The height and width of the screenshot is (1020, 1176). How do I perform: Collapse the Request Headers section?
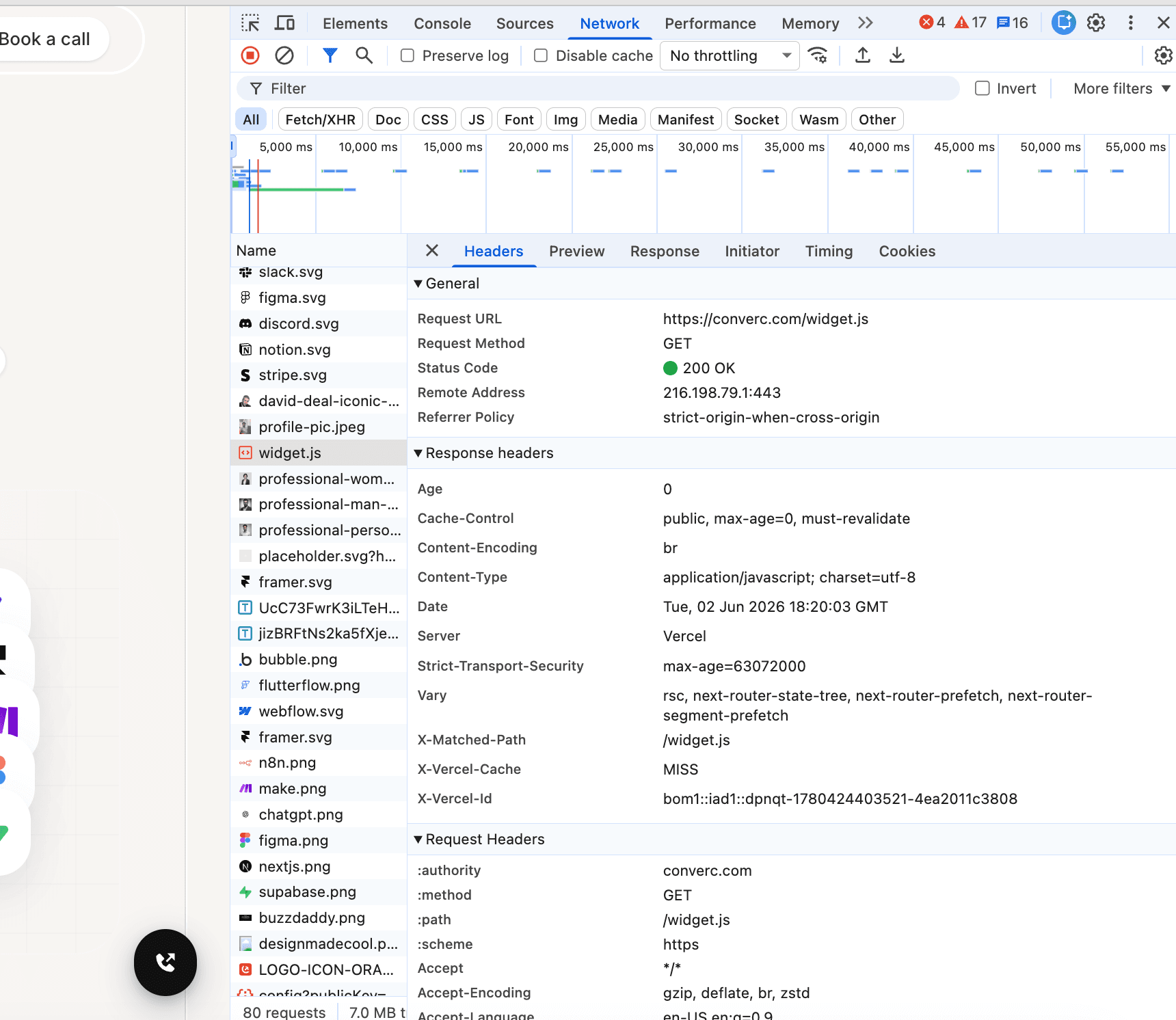coord(479,840)
